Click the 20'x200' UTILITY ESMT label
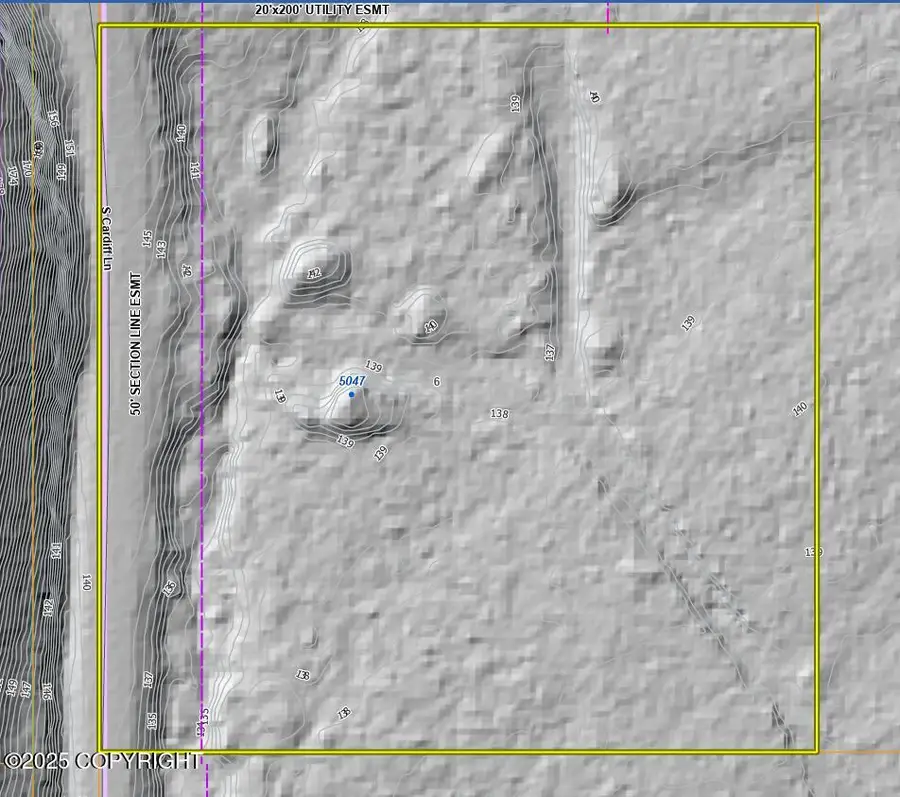900x797 pixels. tap(321, 10)
